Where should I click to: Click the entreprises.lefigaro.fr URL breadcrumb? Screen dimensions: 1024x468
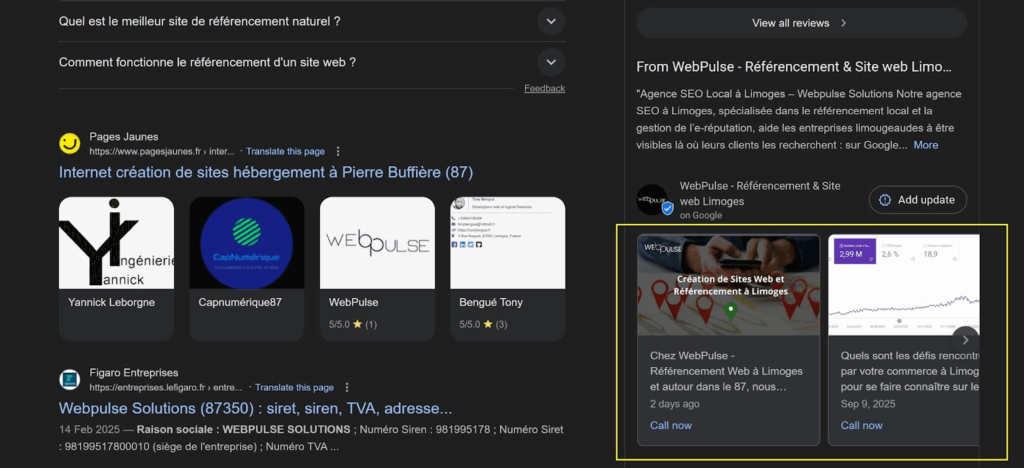coord(166,387)
